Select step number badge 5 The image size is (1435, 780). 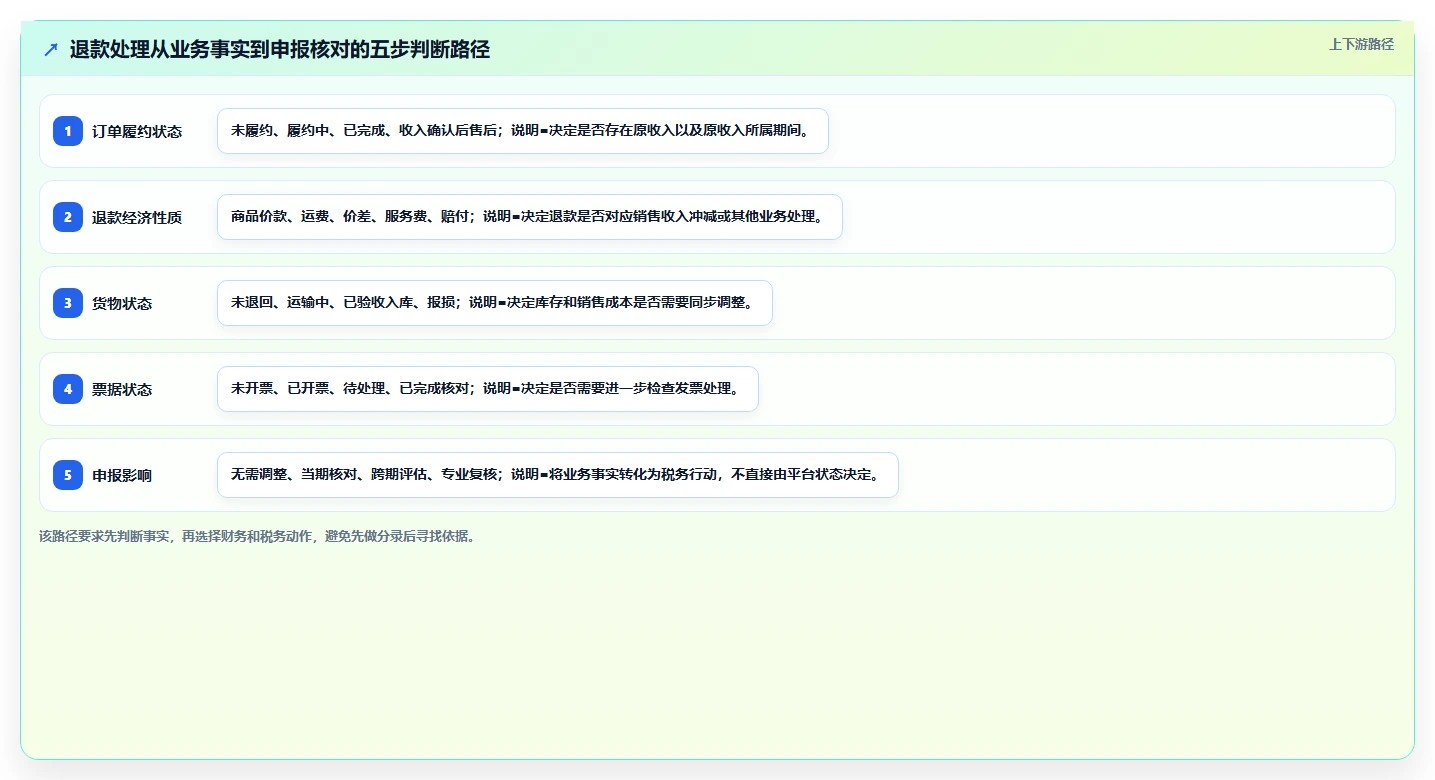(x=68, y=475)
